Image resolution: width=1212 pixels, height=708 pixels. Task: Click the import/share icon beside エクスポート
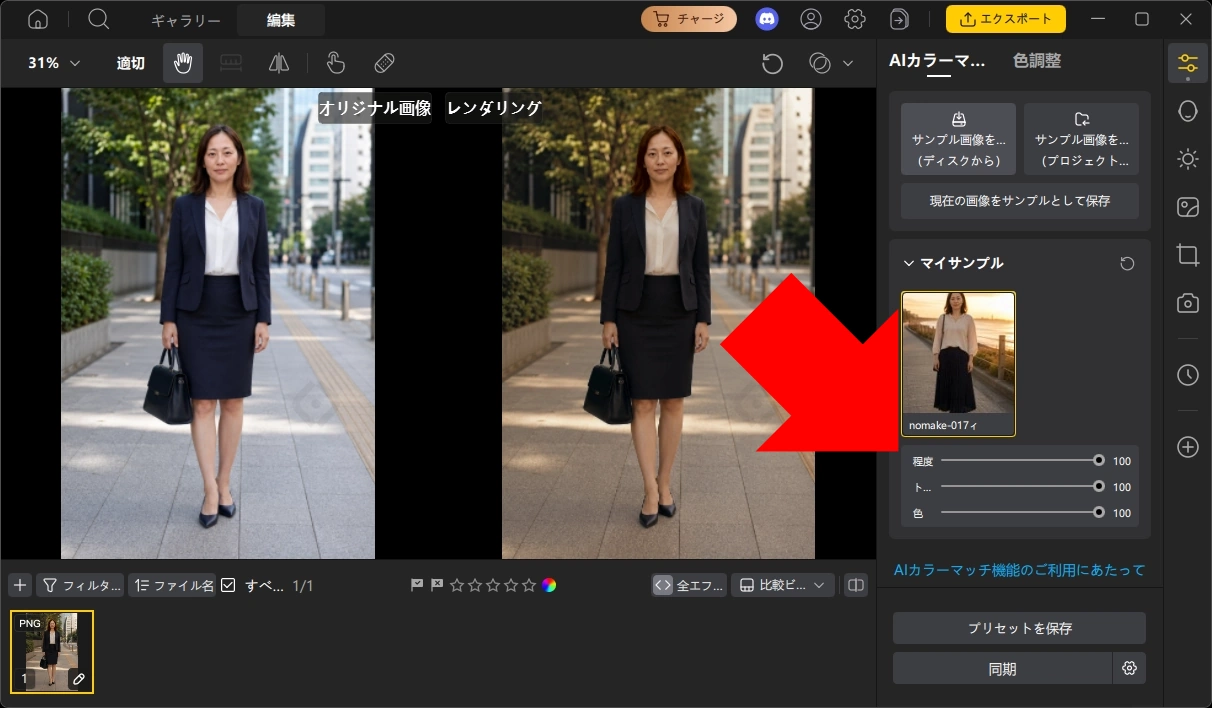[x=900, y=19]
